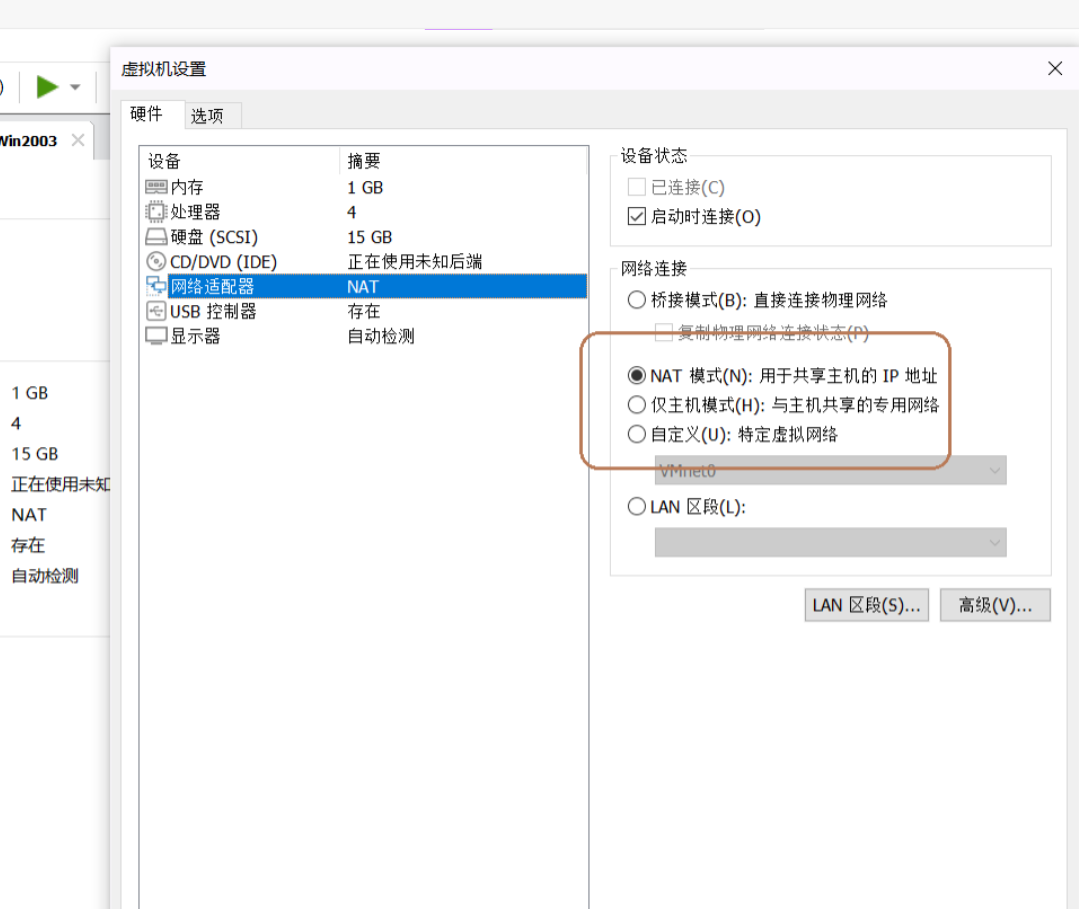Select 桥接模式(B) network mode
This screenshot has width=1079, height=909.
click(637, 299)
